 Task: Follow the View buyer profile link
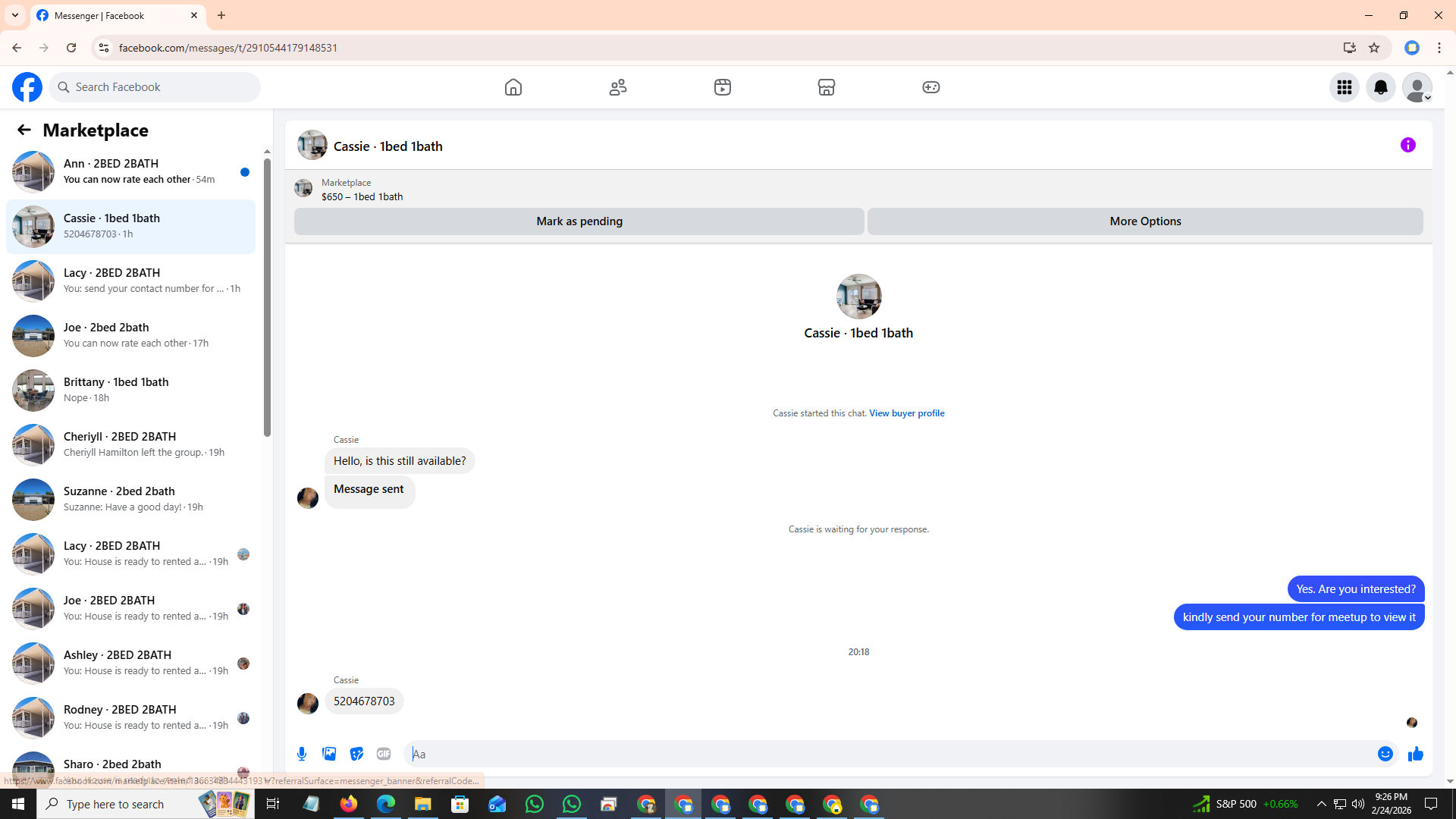coord(906,413)
